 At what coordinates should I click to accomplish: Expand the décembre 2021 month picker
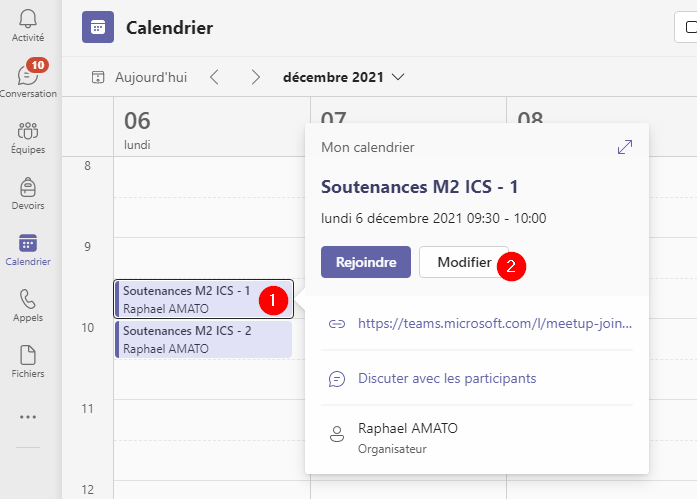(x=343, y=76)
